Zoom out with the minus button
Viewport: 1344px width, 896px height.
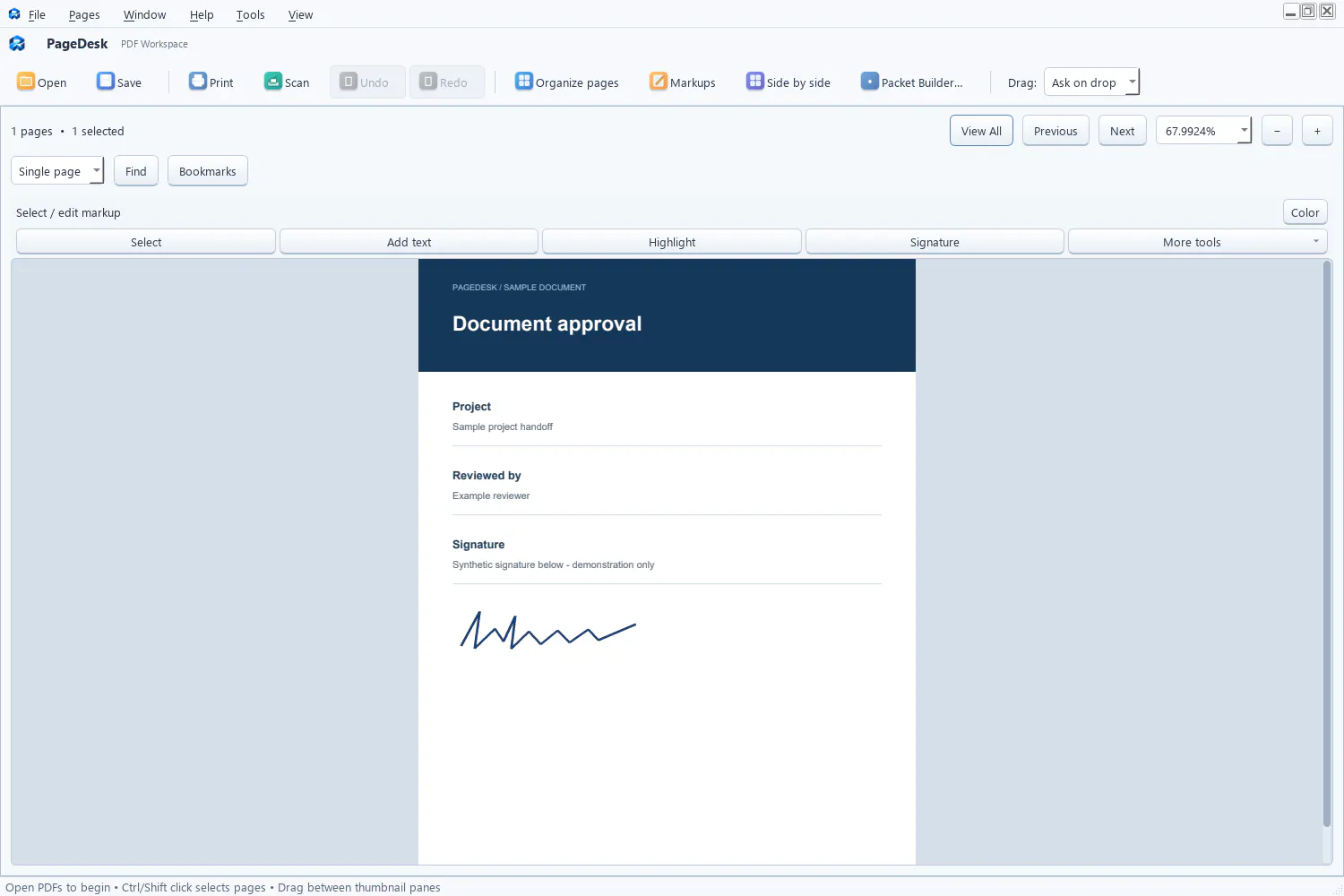[1277, 131]
